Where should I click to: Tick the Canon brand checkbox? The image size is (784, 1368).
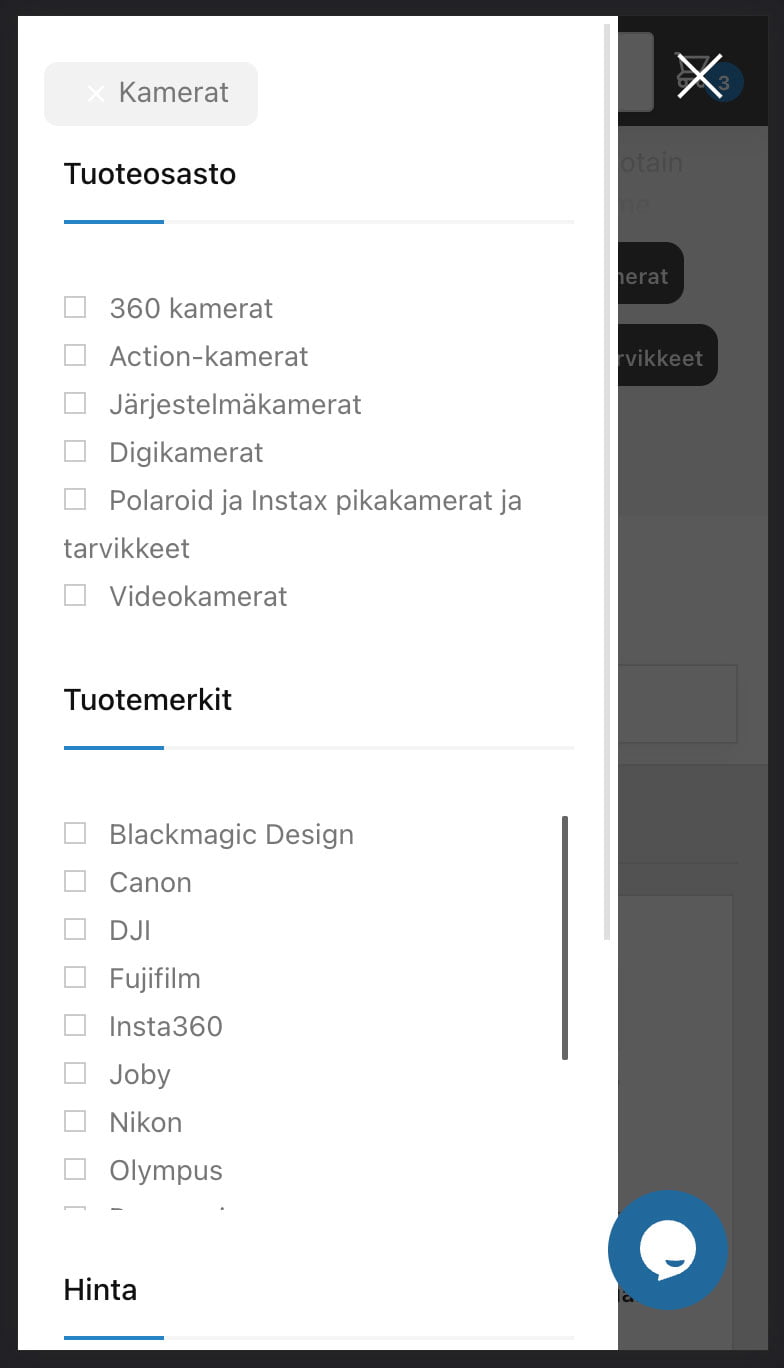(75, 881)
